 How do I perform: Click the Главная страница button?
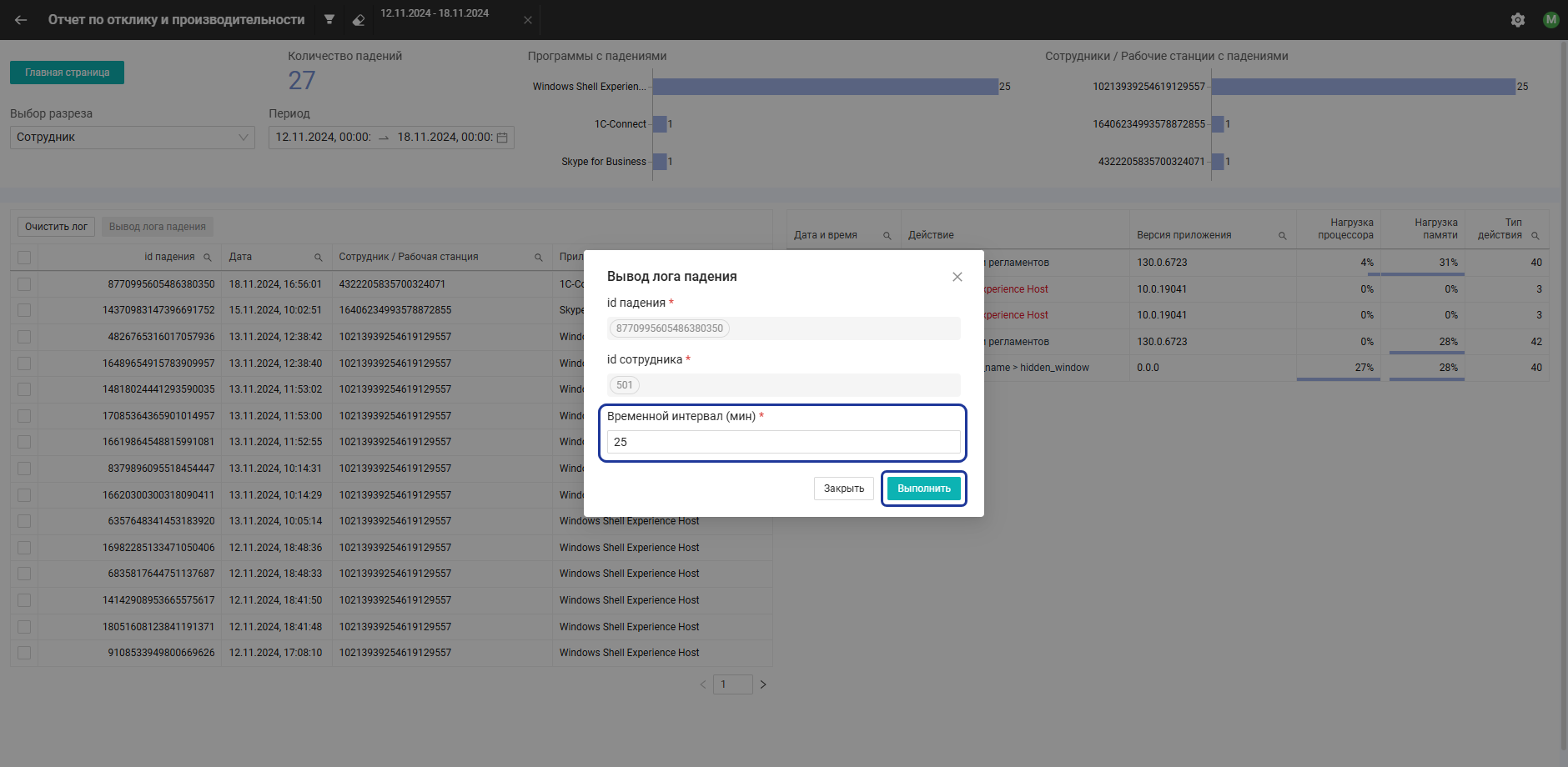point(67,73)
